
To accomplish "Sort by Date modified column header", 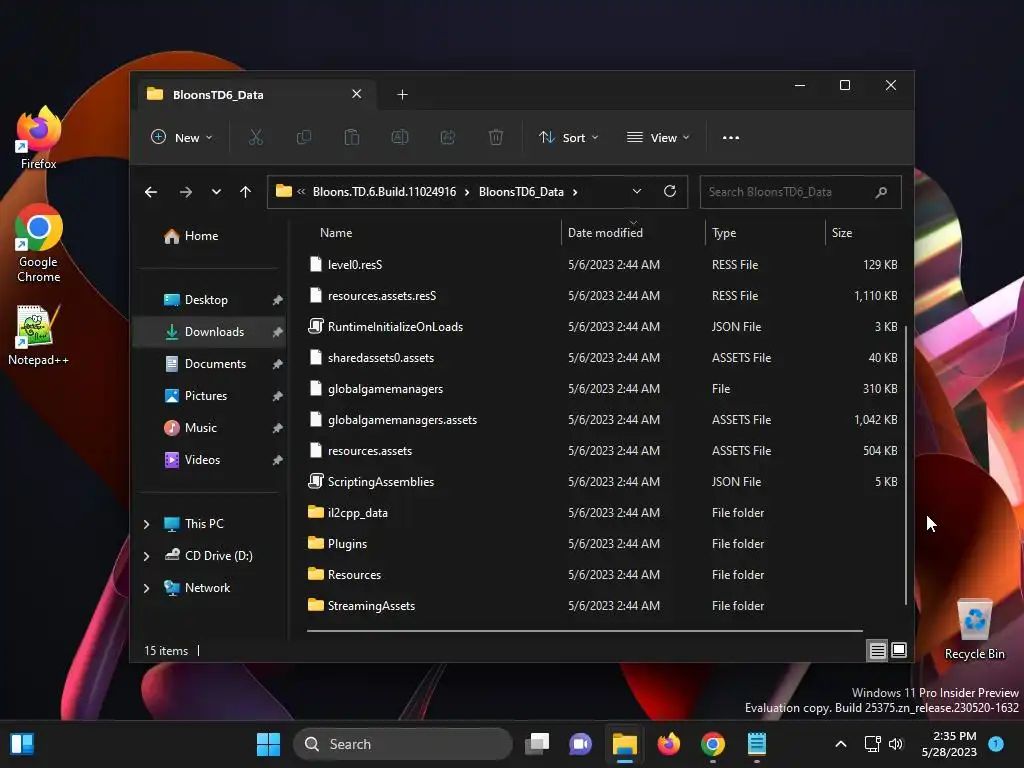I will click(633, 232).
